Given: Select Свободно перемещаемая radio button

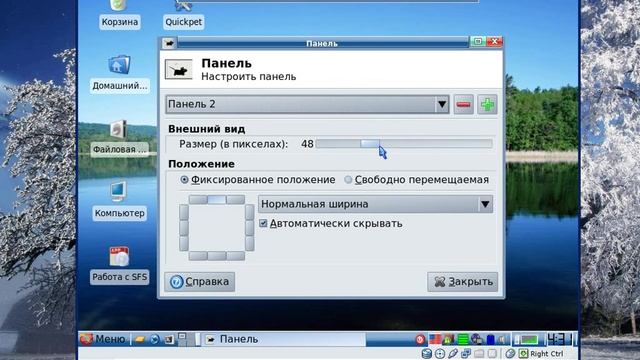Looking at the screenshot, I should point(416,180).
